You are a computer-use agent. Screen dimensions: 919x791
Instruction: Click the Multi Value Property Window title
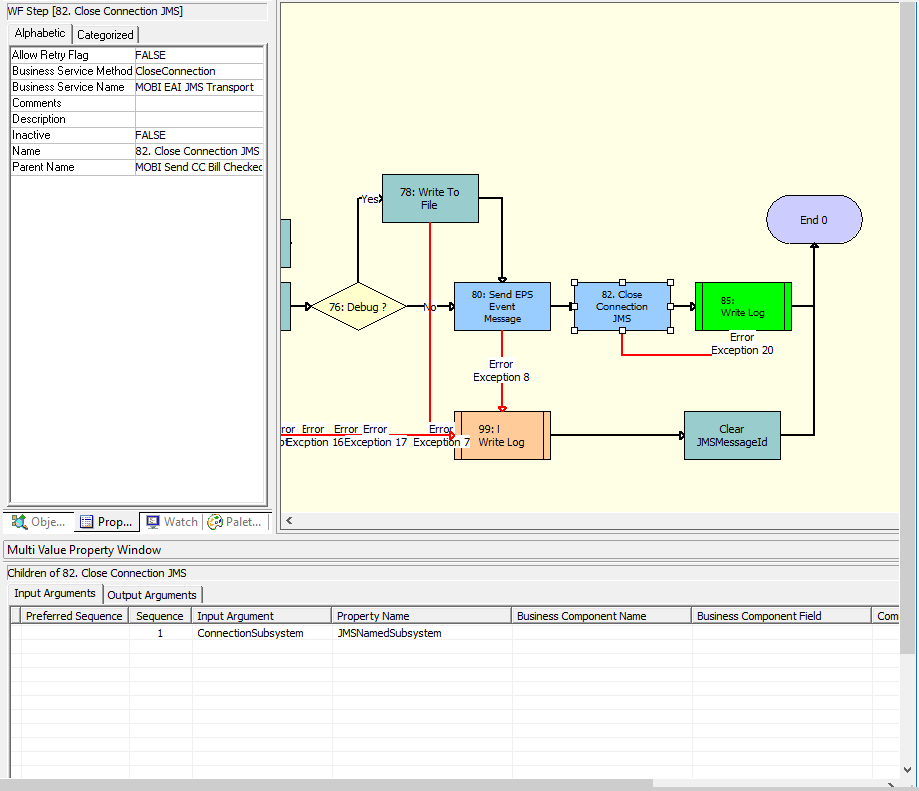point(84,550)
